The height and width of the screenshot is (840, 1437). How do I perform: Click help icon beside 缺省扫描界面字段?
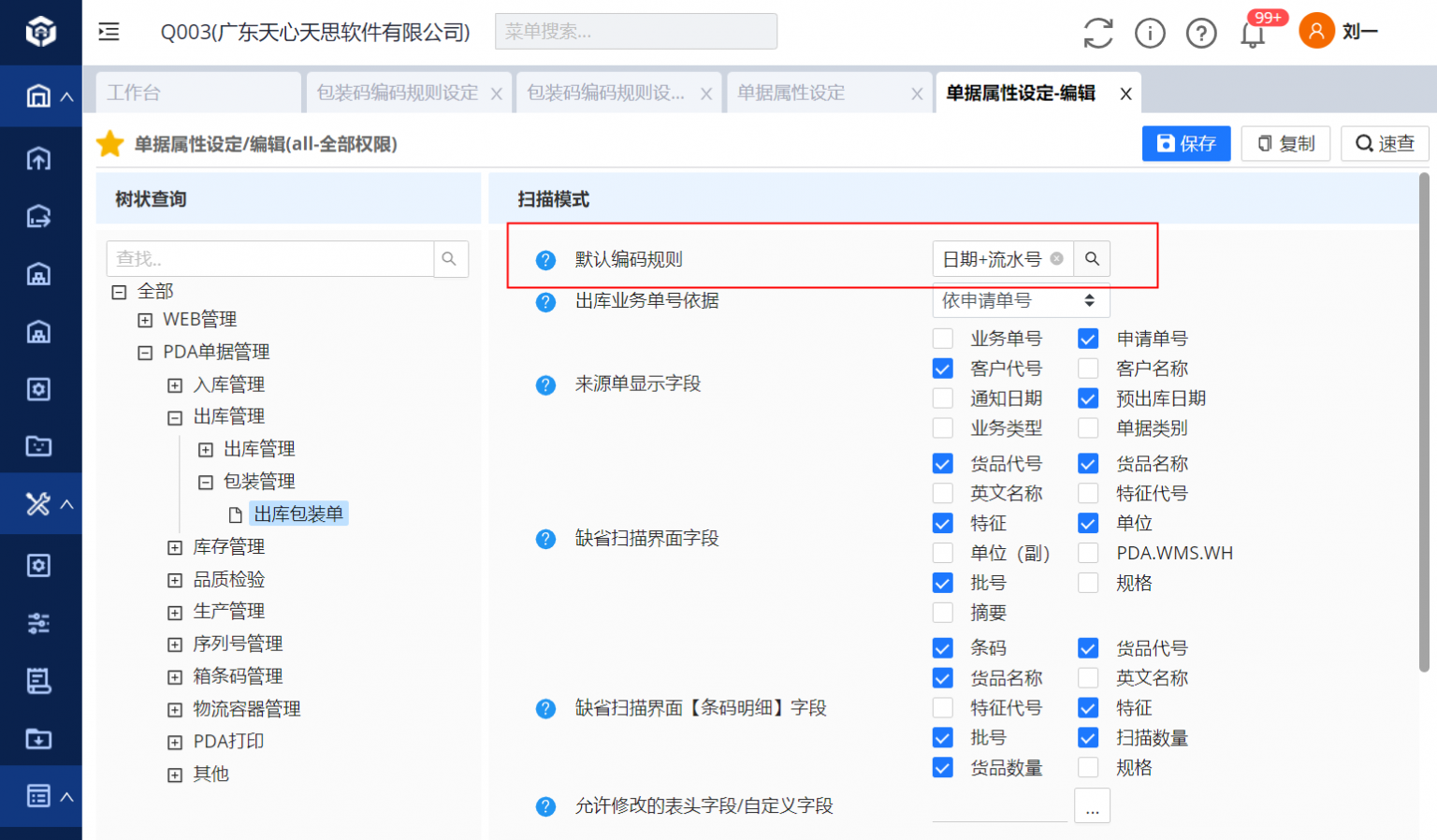click(x=545, y=539)
